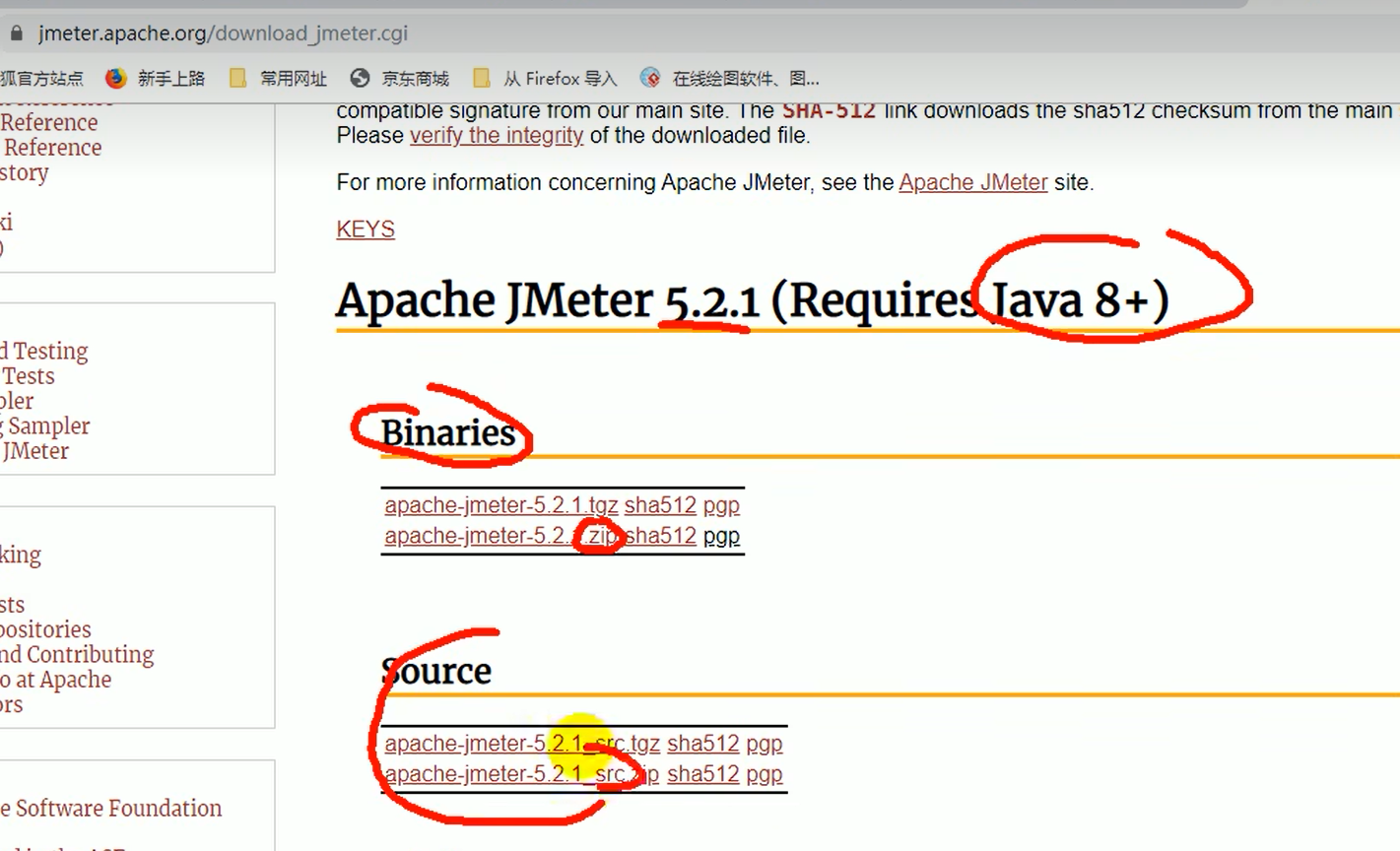Screen dimensions: 1400x851
Task: Open sha512 for the source tgz
Action: 703,744
